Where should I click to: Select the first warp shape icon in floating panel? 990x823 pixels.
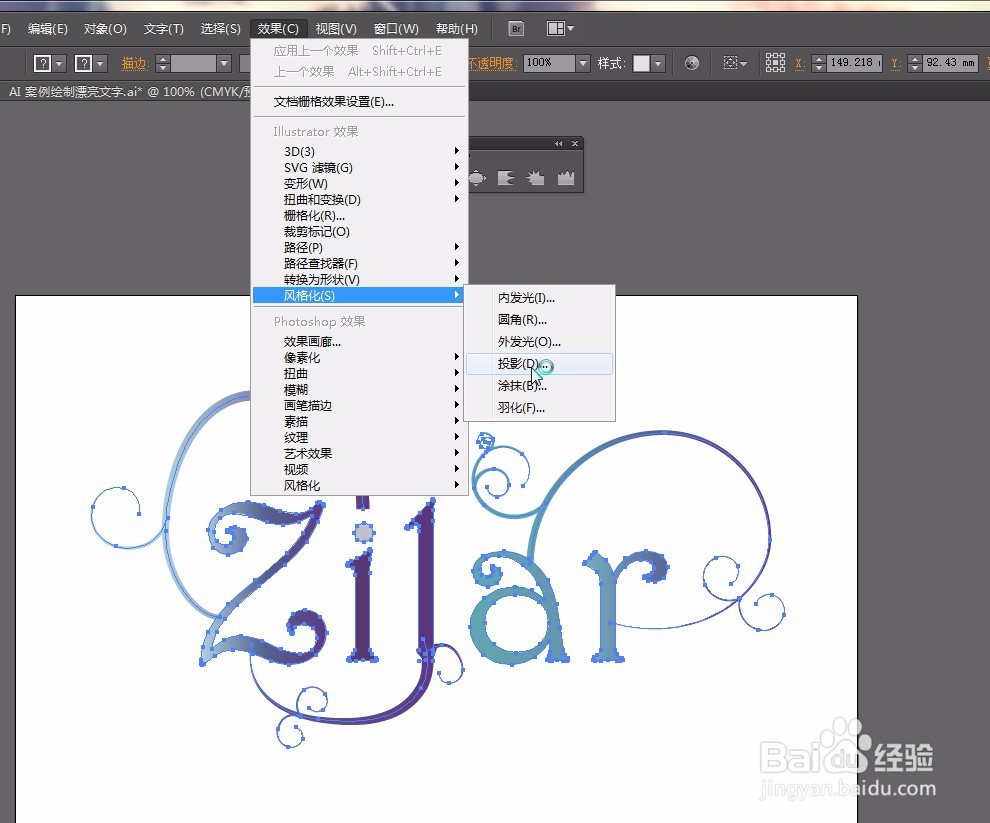click(476, 177)
